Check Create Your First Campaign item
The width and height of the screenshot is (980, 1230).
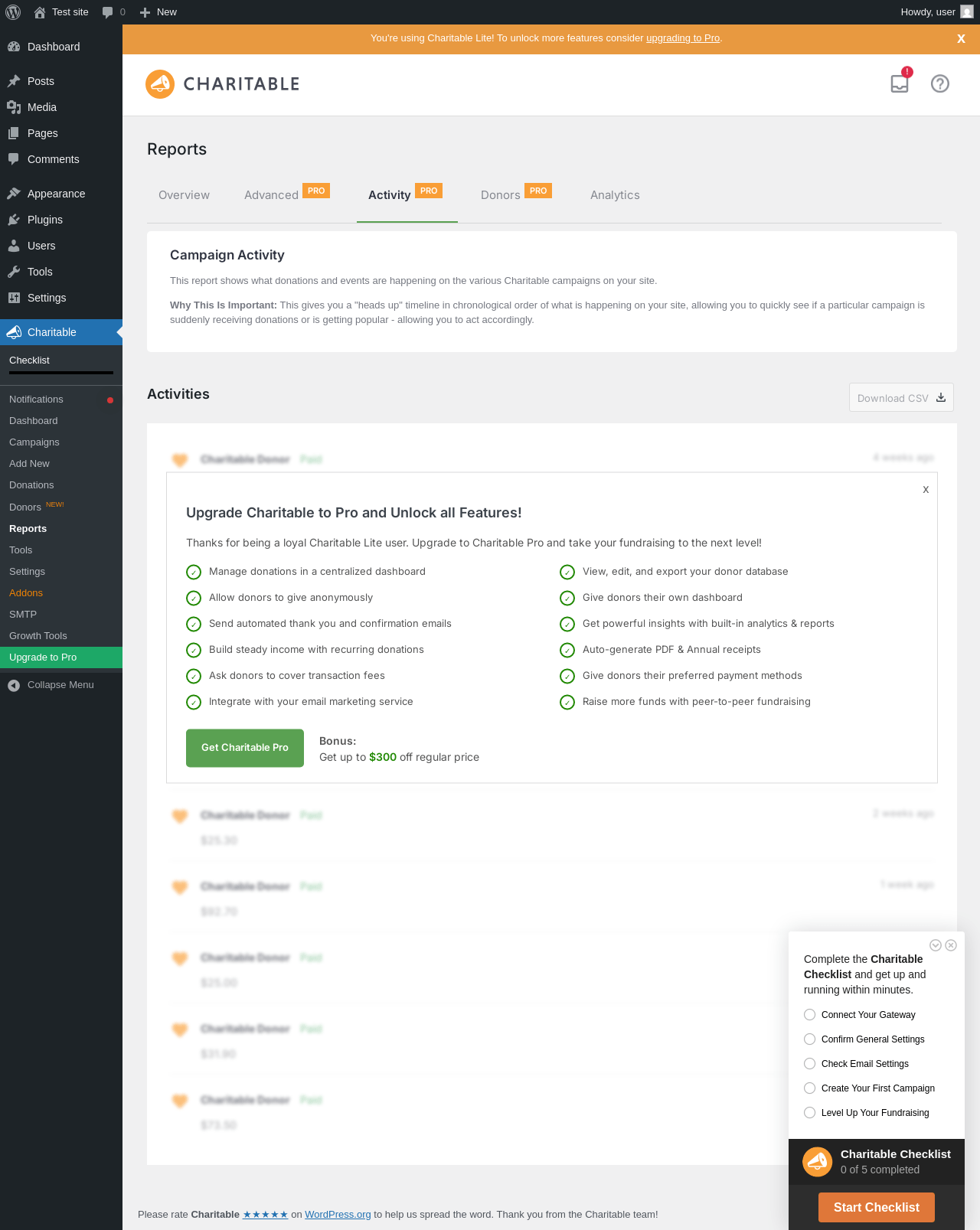809,1088
